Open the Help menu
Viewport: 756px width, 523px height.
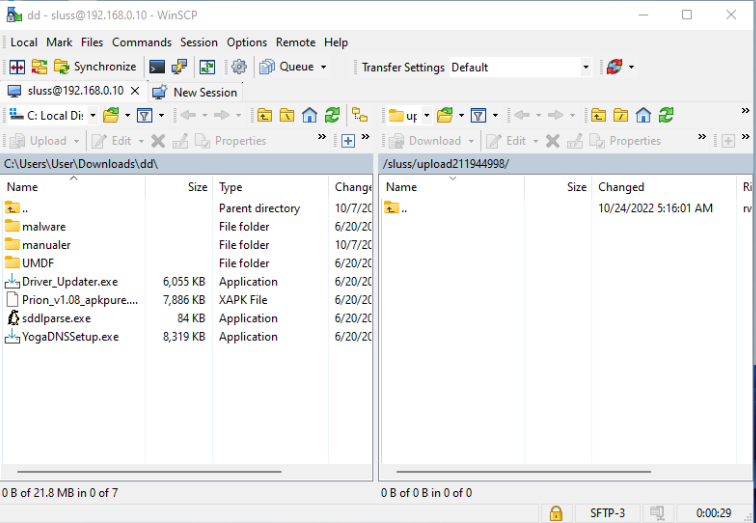[x=336, y=42]
